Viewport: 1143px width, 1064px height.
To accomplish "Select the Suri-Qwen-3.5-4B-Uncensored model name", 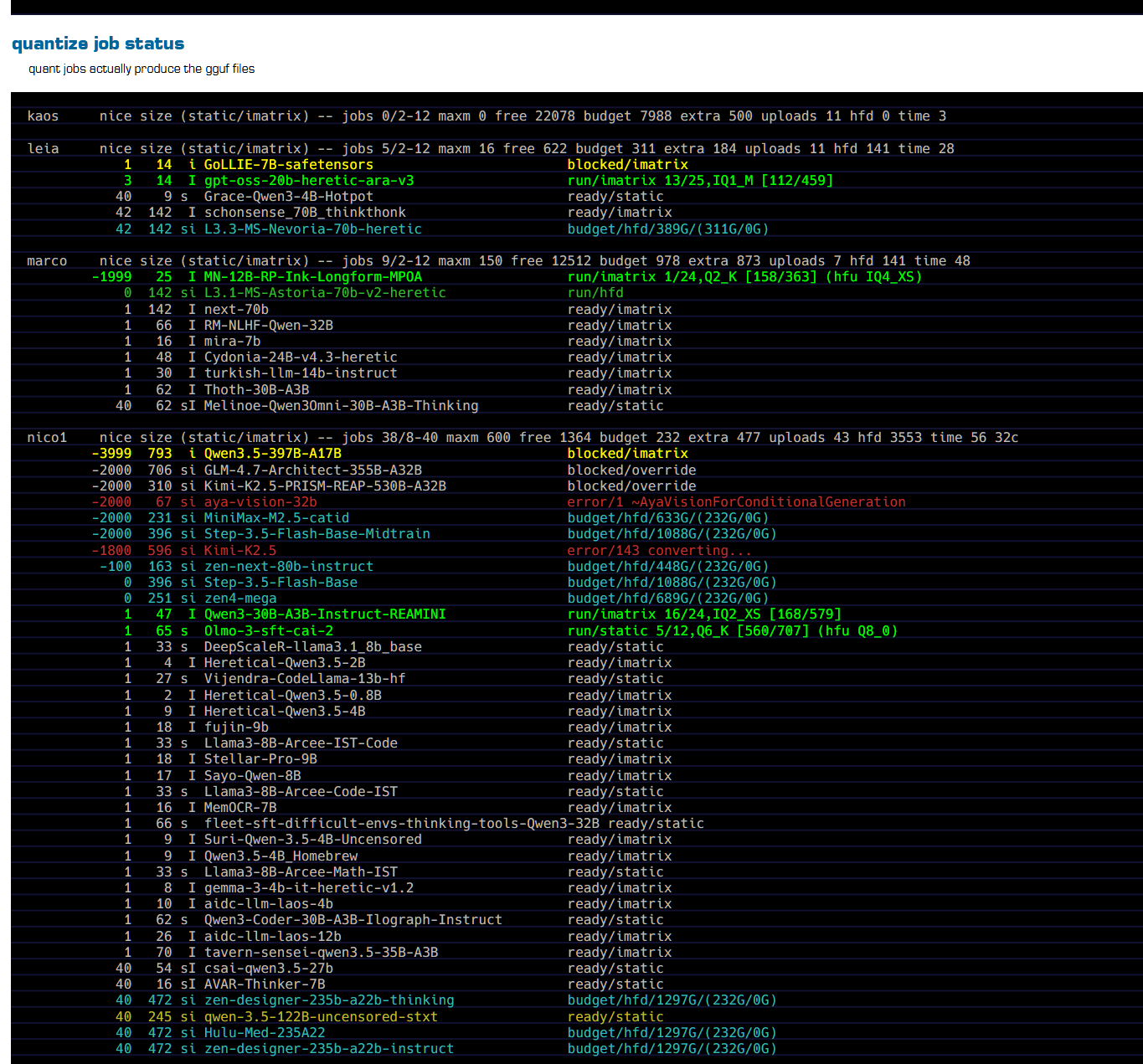I will 313,840.
